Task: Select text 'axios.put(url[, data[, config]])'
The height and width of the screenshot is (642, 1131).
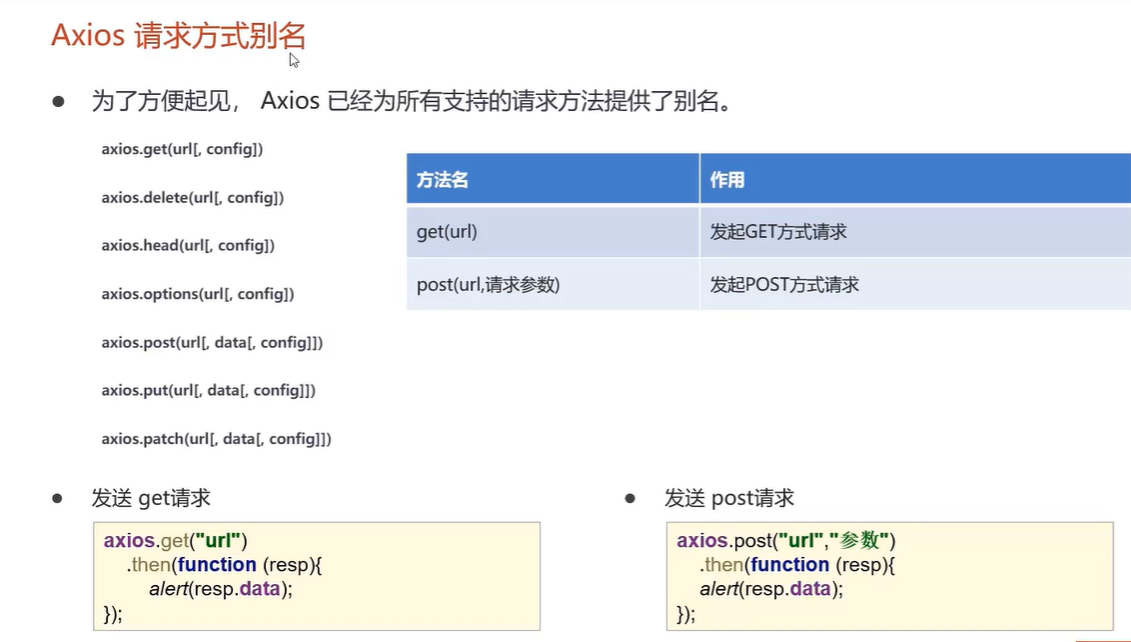Action: 208,390
